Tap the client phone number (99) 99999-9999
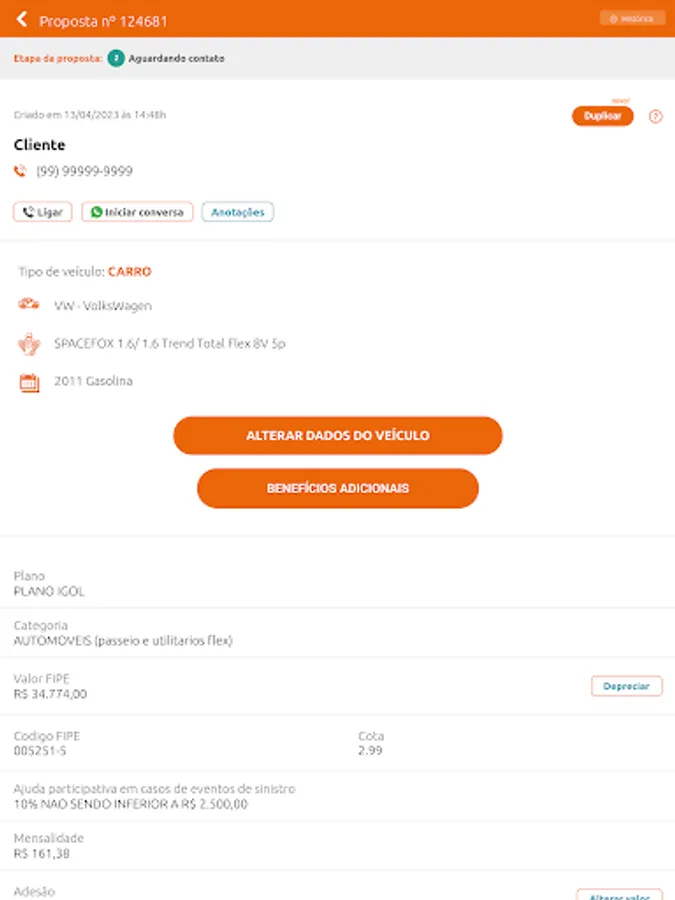675x900 pixels. pos(84,171)
